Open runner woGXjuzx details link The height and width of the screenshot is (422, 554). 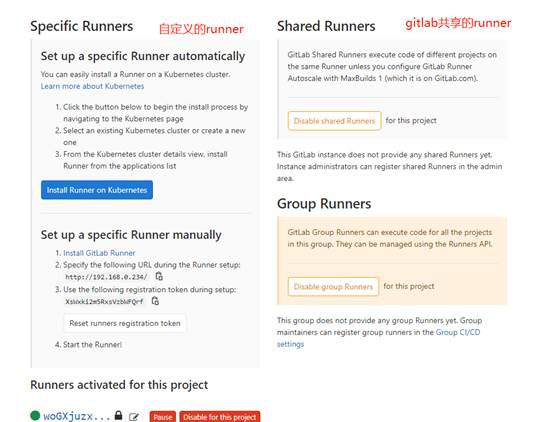pos(77,416)
